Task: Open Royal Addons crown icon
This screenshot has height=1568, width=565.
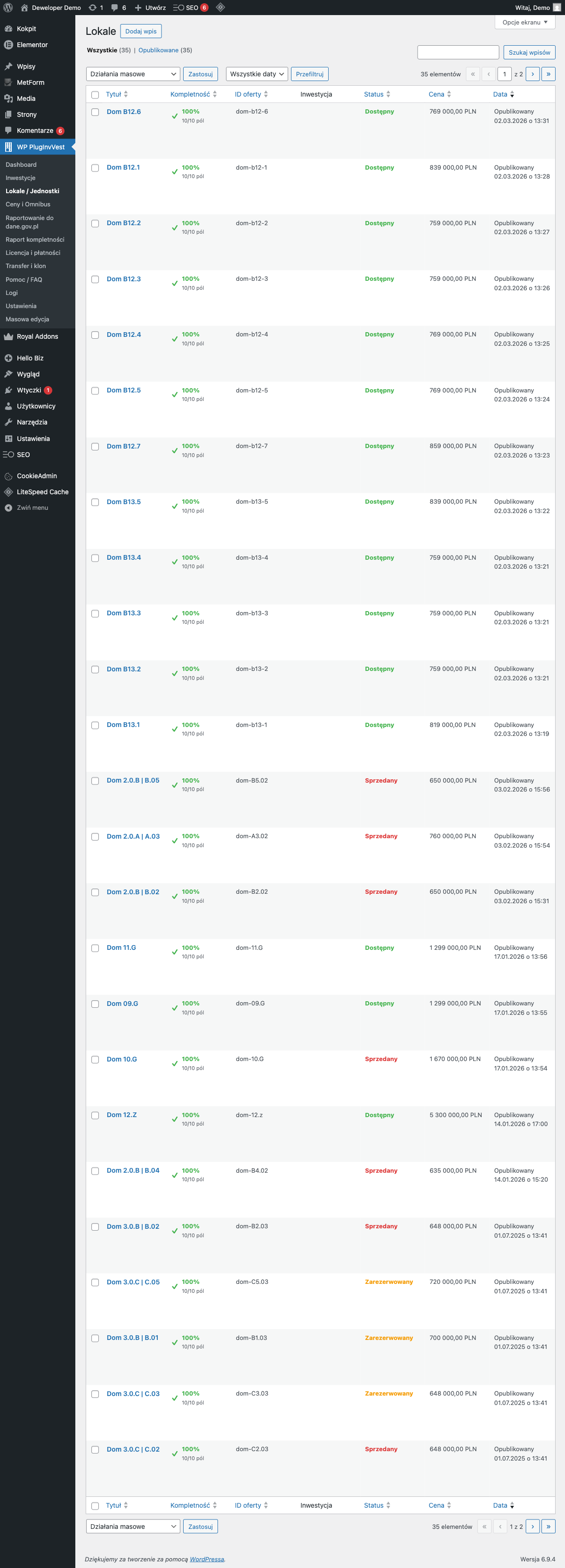Action: point(8,336)
